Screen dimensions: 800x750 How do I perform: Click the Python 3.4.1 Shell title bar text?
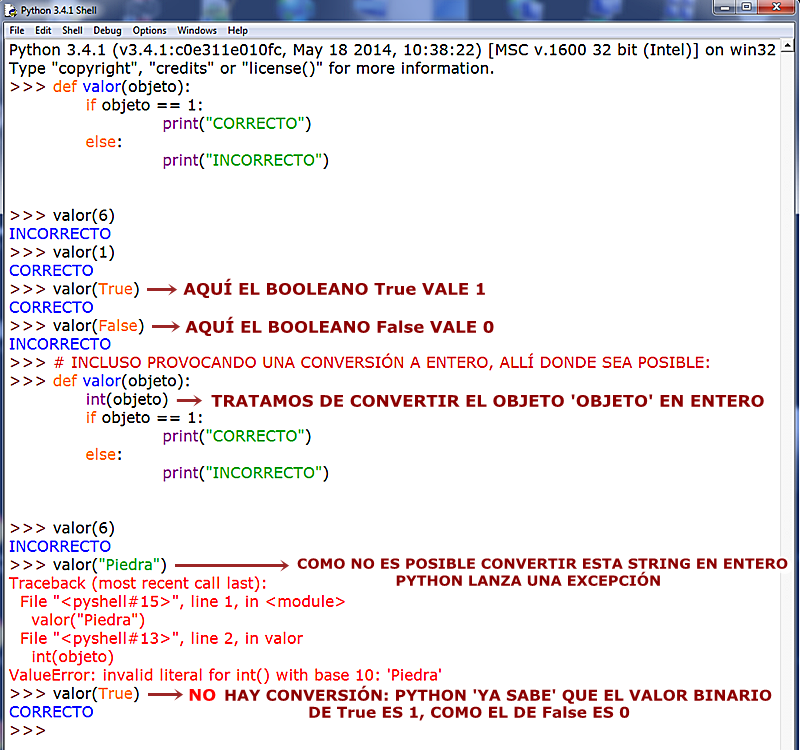58,11
